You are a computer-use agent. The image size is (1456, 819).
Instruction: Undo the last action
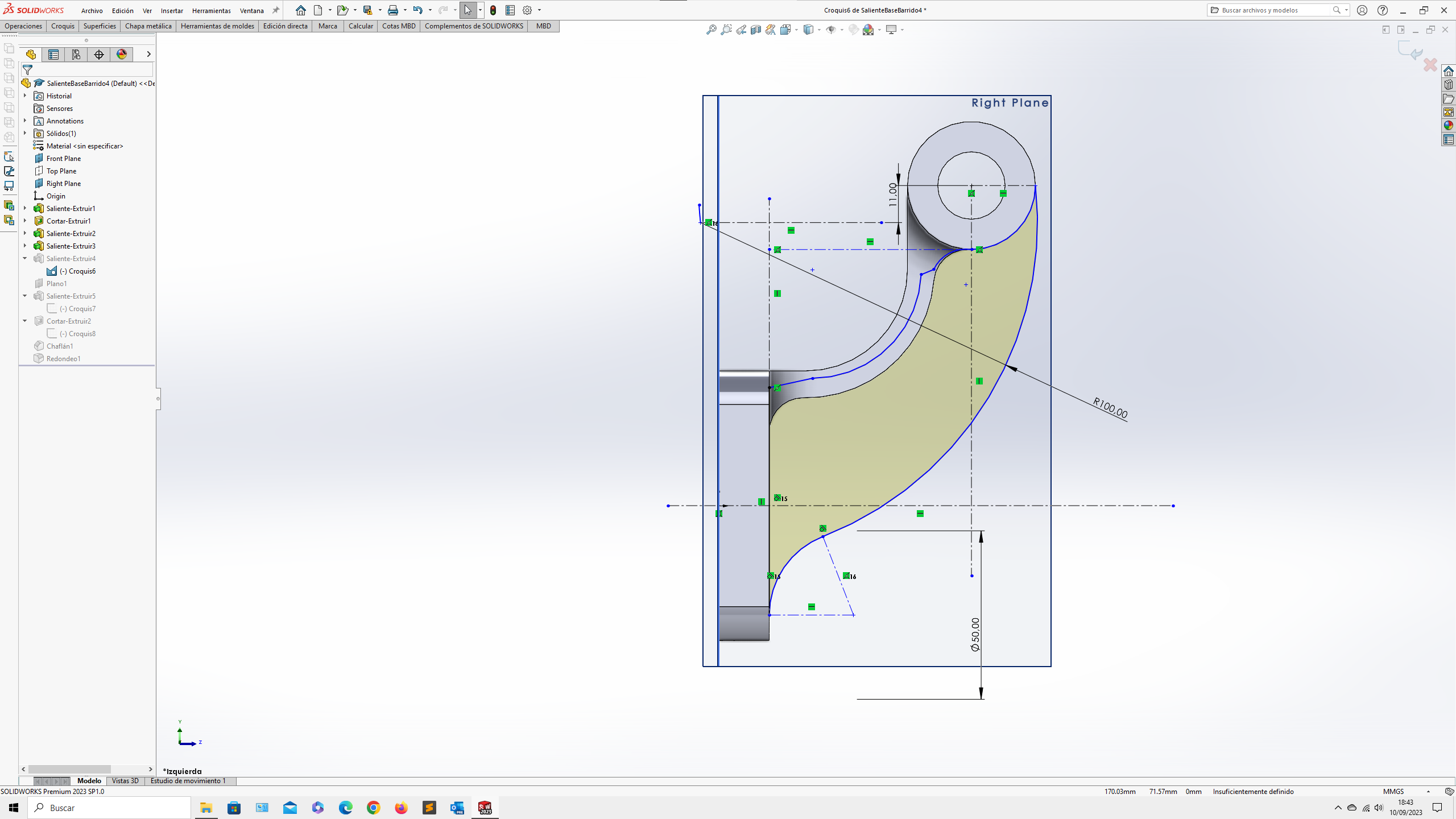pos(417,10)
